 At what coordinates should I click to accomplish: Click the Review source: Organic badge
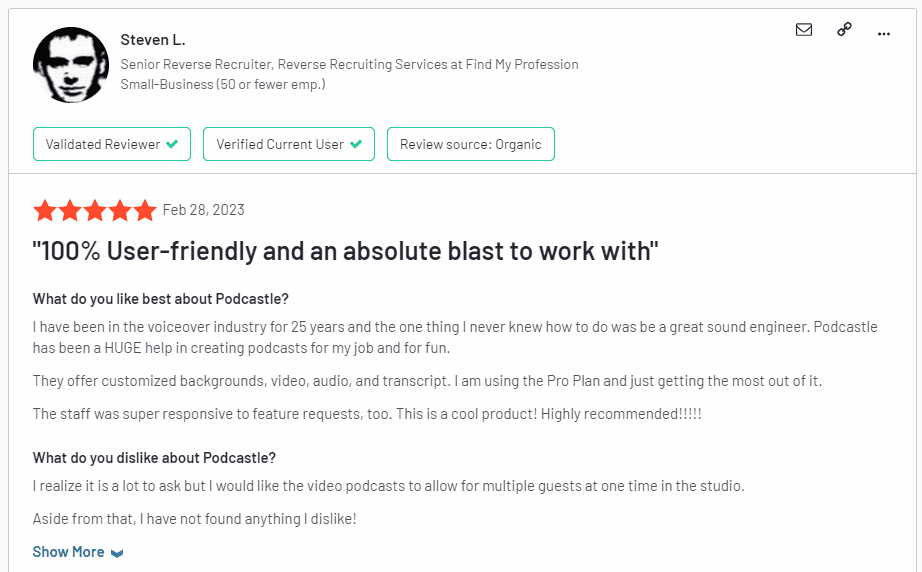[470, 144]
